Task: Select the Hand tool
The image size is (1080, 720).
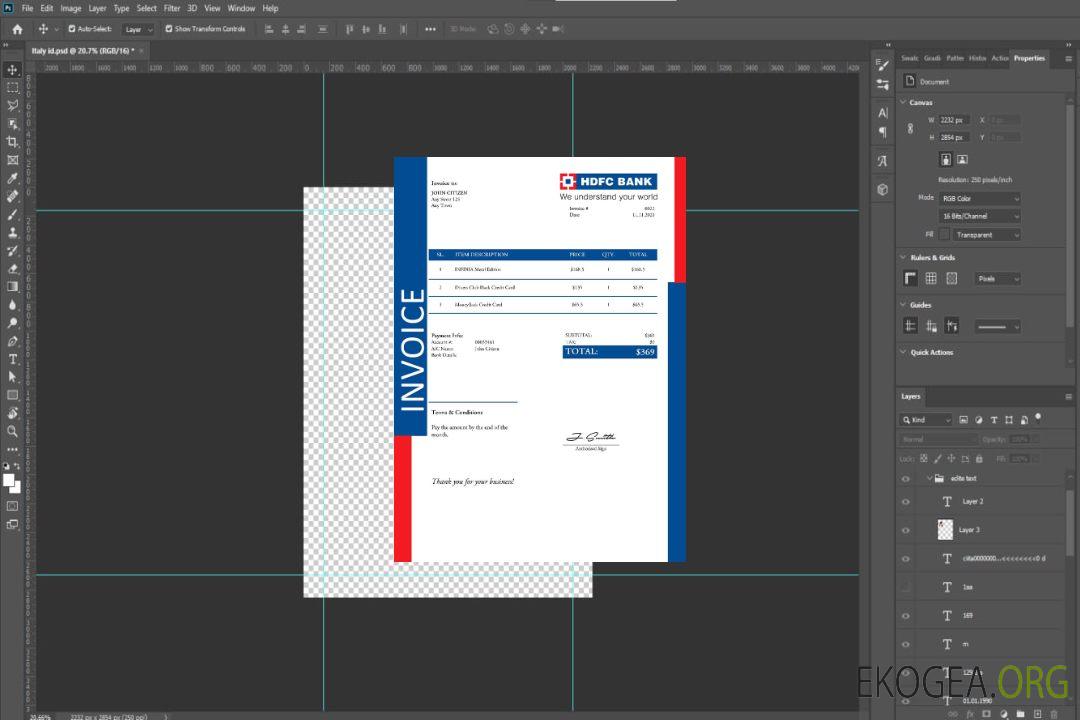Action: coord(12,413)
